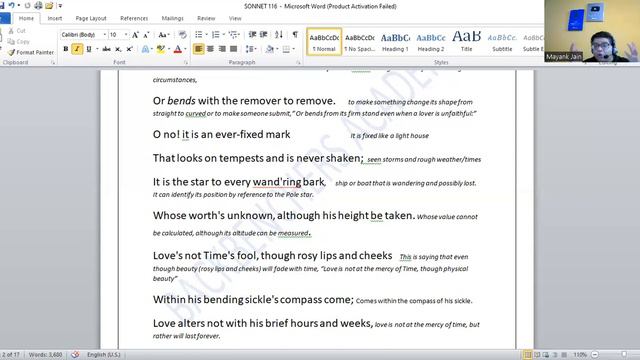The image size is (640, 360).
Task: Open the Page Layout tab
Action: point(91,18)
